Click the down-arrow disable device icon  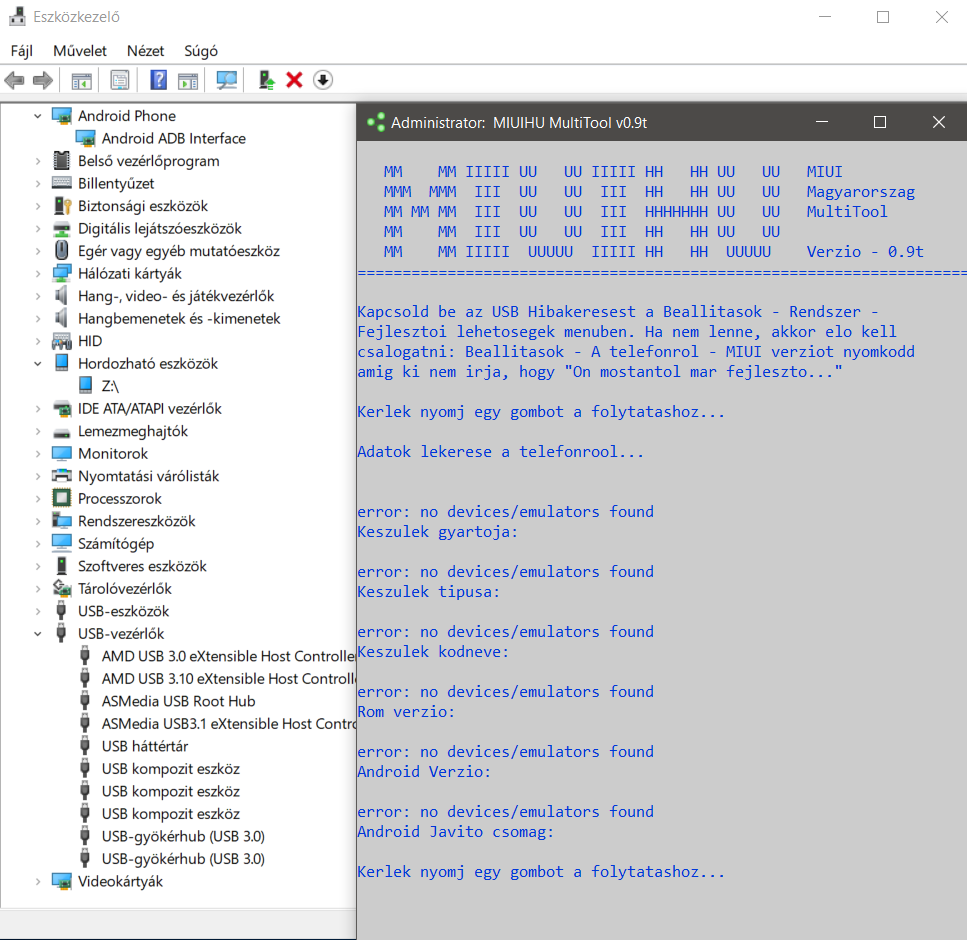pos(323,80)
